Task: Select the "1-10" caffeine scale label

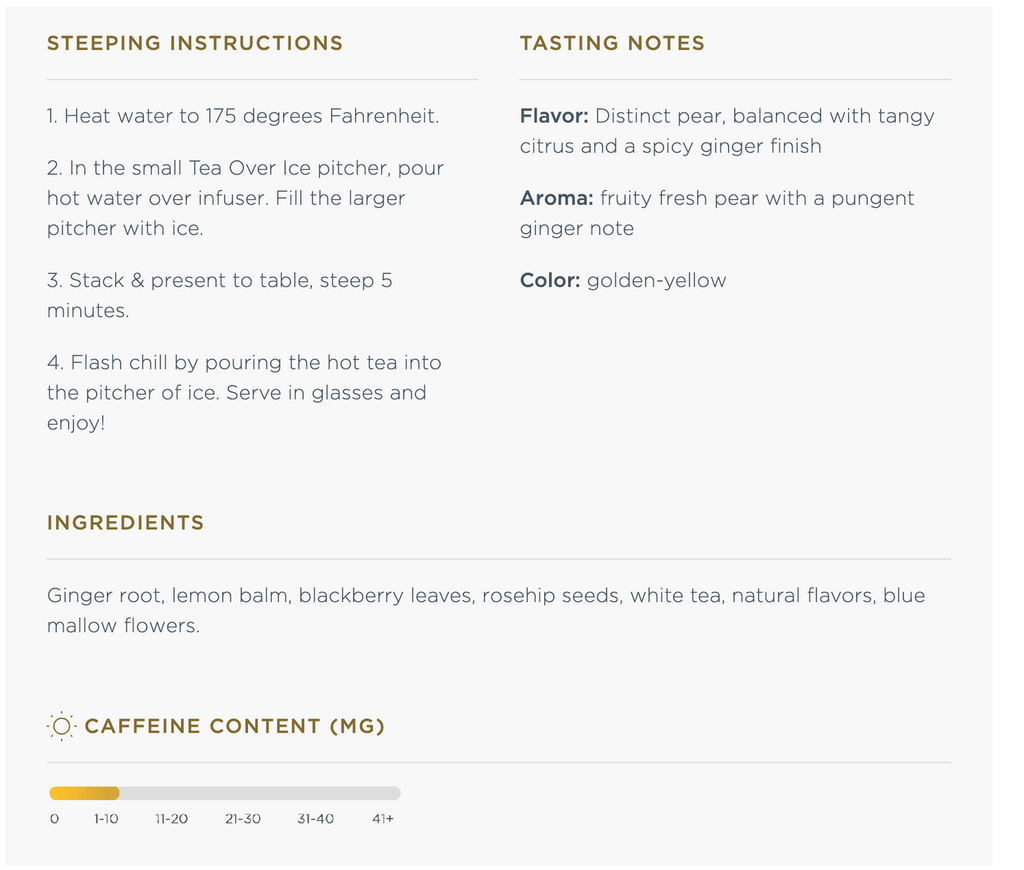Action: 106,819
